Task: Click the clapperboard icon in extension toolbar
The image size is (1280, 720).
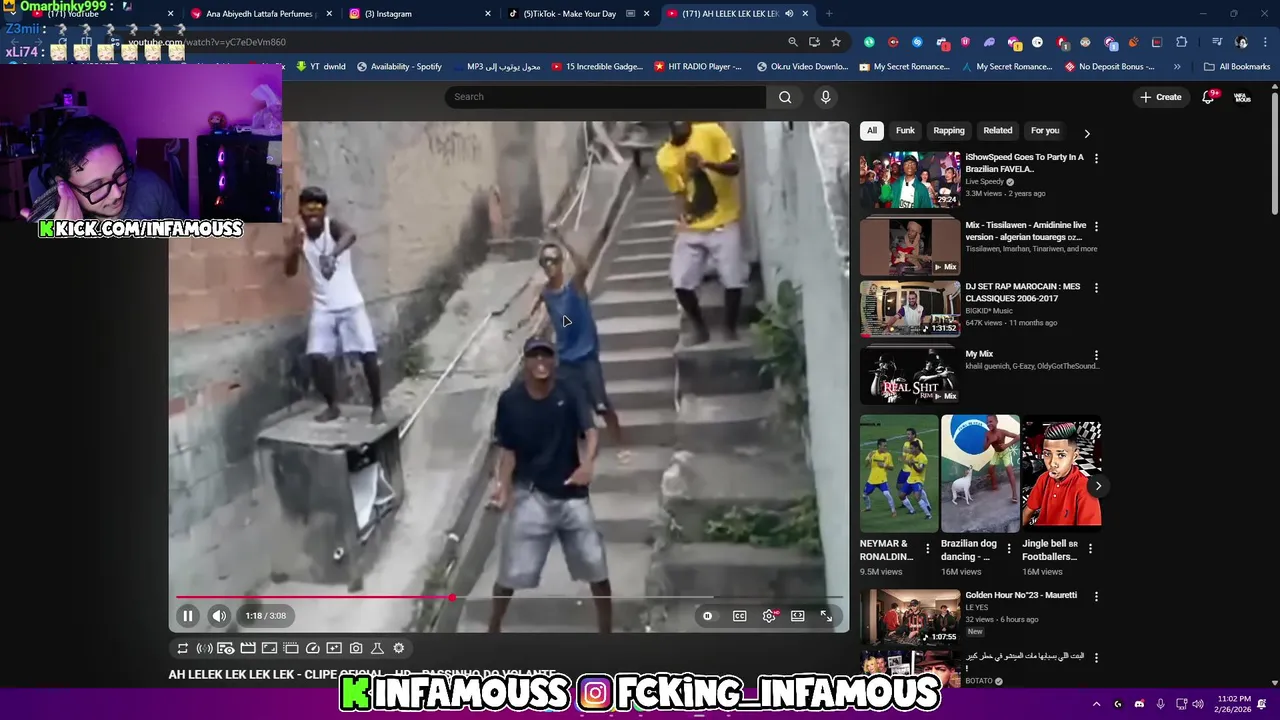Action: pyautogui.click(x=248, y=648)
